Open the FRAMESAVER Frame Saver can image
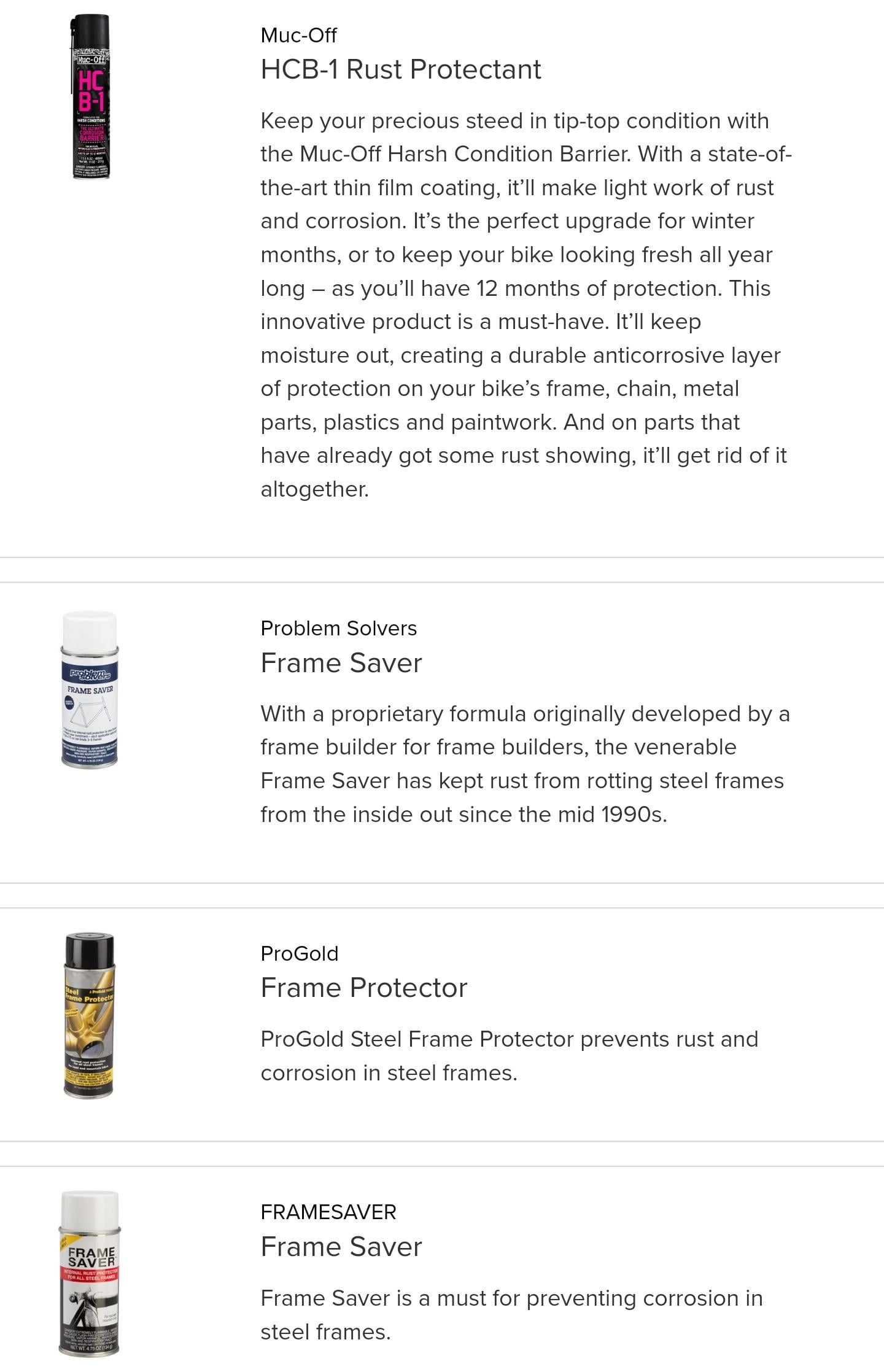 coord(90,1273)
